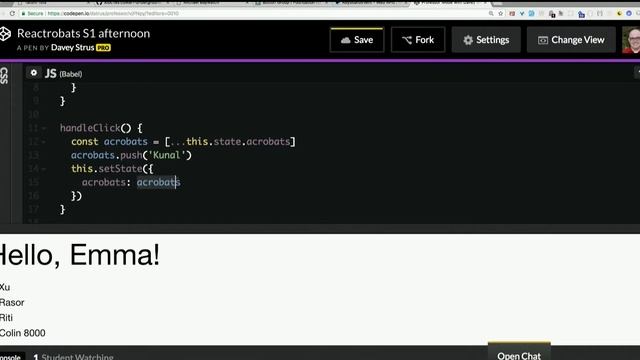Click the handleClick method name
The height and width of the screenshot is (360, 640).
coord(90,128)
